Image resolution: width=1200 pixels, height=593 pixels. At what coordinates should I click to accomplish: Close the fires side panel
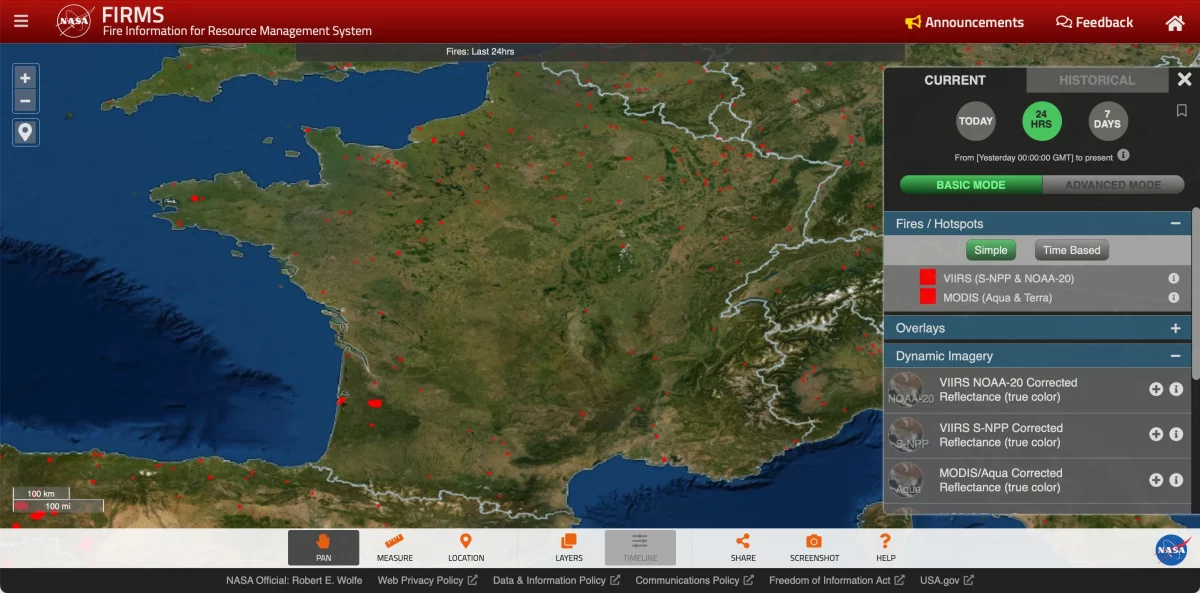click(1184, 80)
